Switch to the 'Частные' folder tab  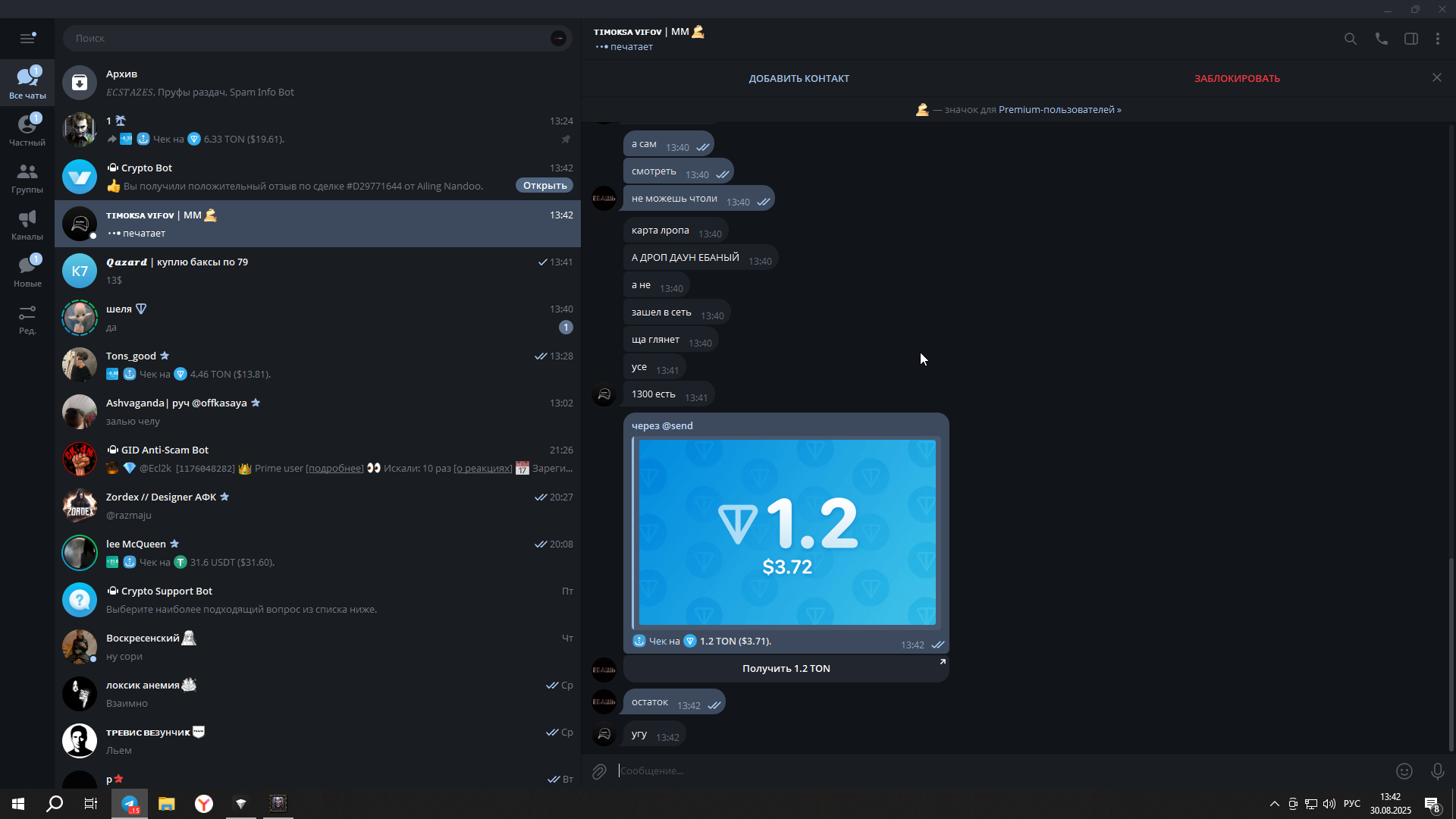[27, 130]
